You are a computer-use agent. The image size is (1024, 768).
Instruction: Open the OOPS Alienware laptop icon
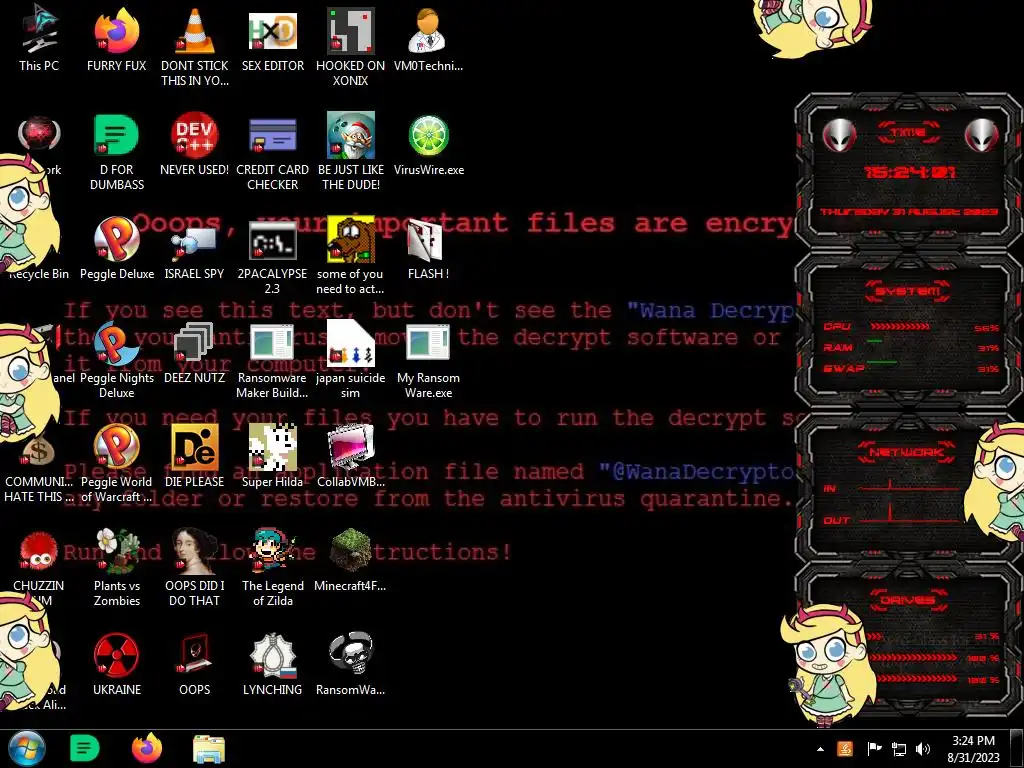click(195, 664)
